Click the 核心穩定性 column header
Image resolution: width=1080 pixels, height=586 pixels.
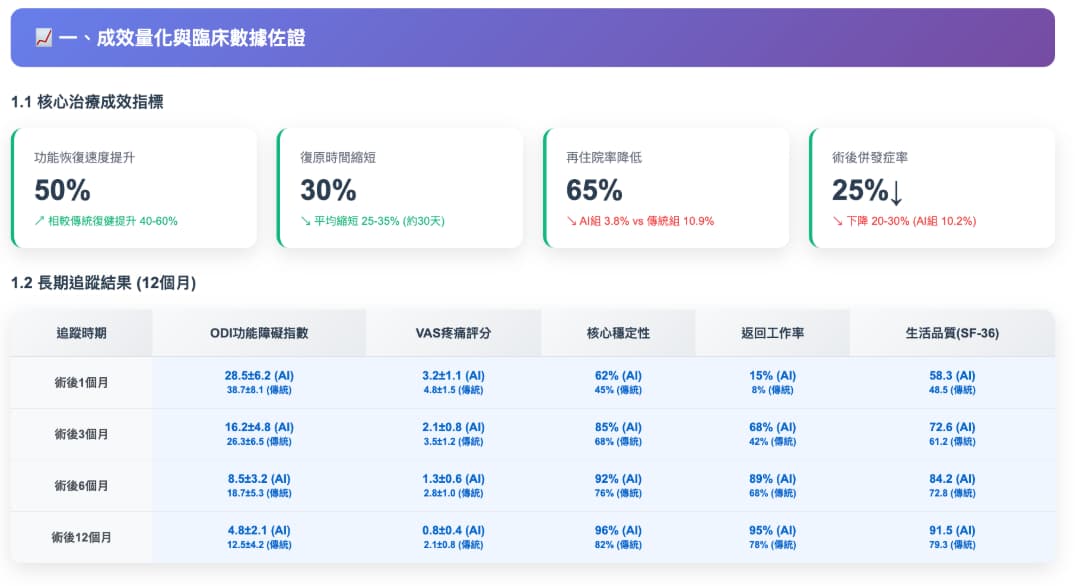(619, 333)
